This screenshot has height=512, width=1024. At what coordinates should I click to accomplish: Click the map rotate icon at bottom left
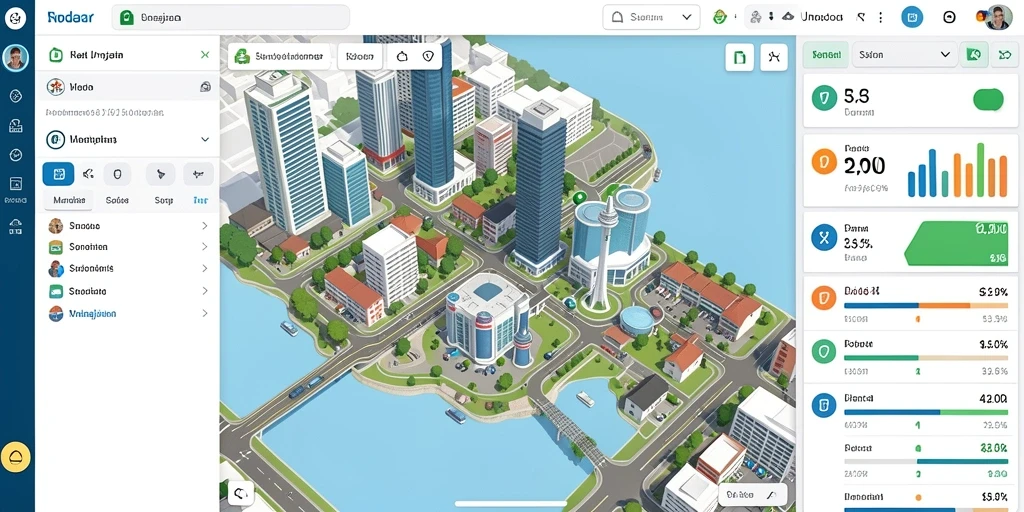(240, 493)
